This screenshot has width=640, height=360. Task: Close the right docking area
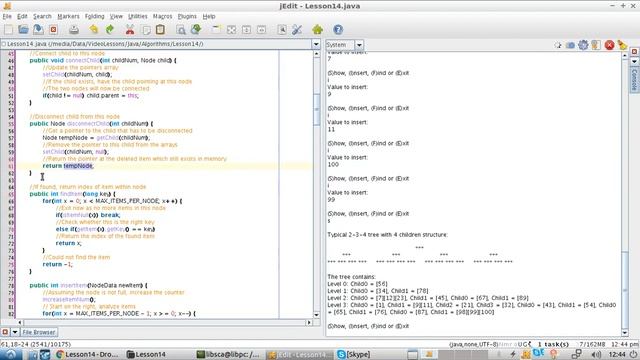coord(634,52)
